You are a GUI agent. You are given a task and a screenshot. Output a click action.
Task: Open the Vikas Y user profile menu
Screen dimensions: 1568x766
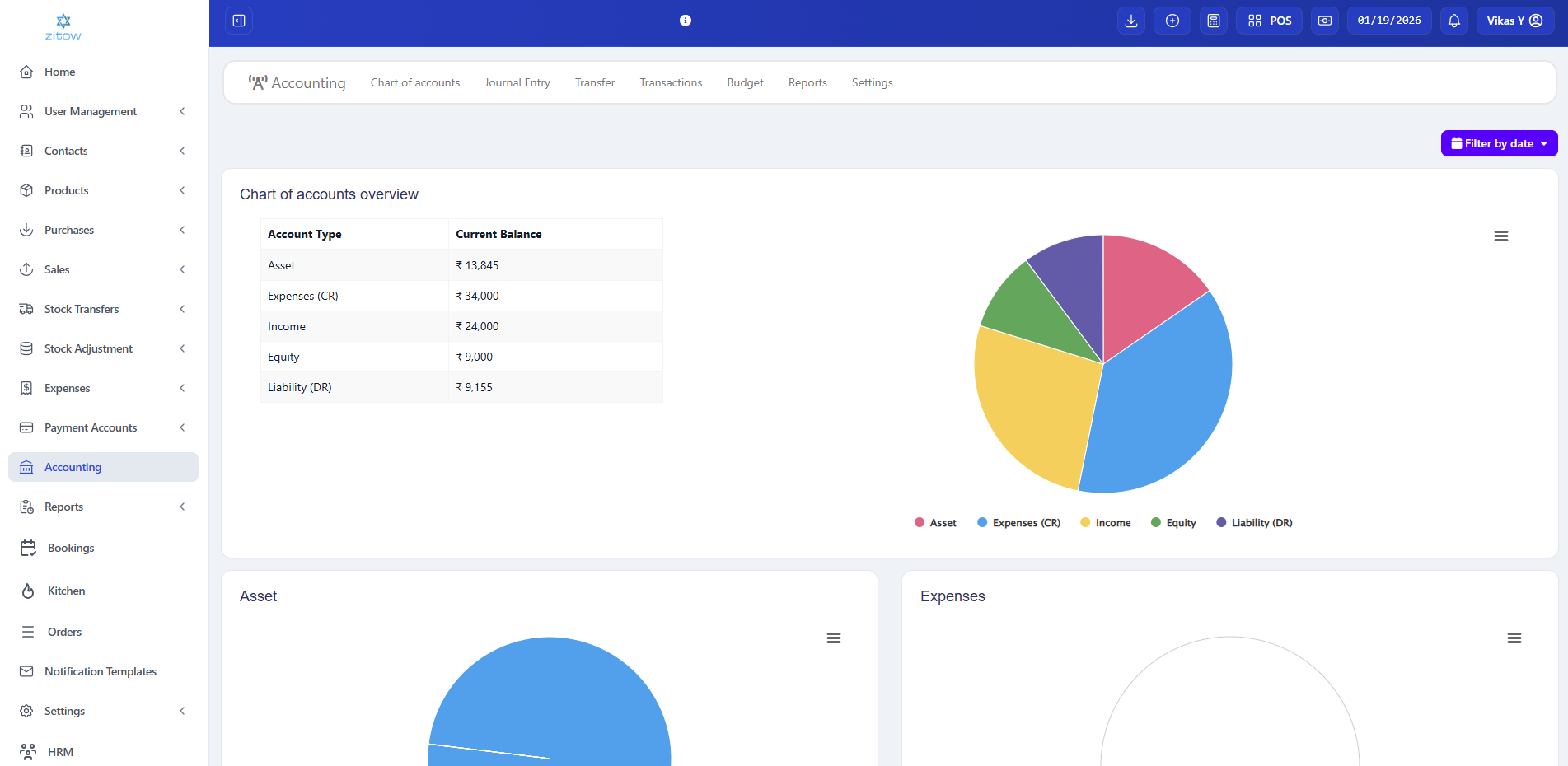point(1514,20)
